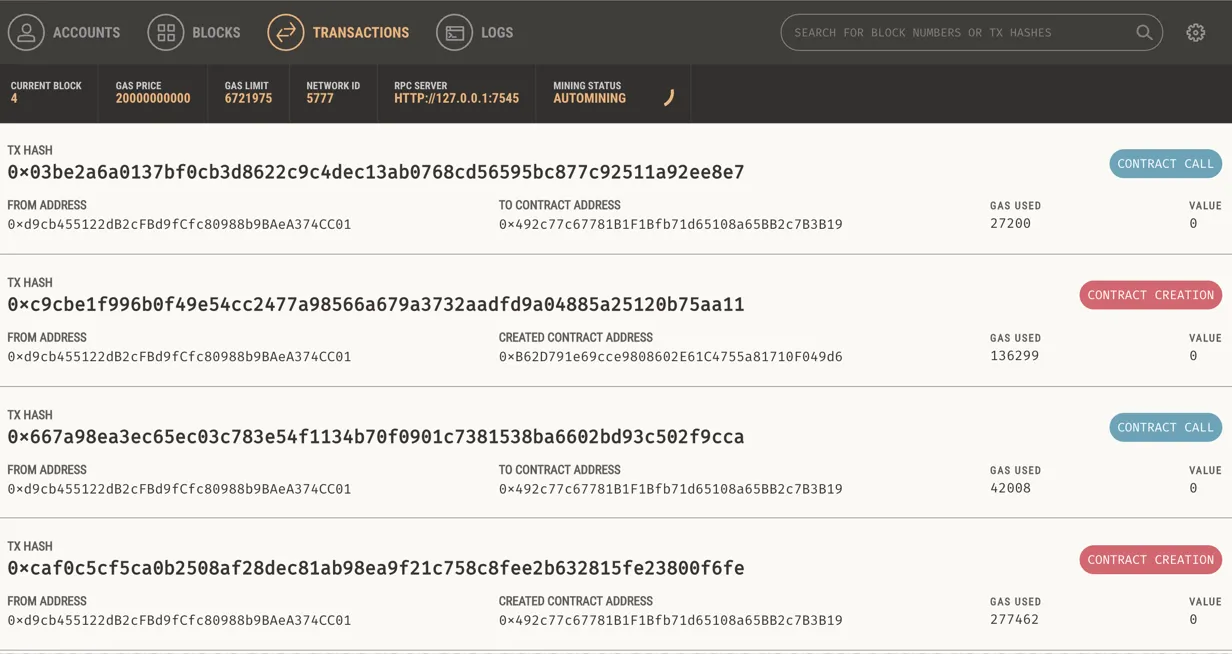Viewport: 1232px width, 654px height.
Task: Select the Transactions tab
Action: [338, 32]
